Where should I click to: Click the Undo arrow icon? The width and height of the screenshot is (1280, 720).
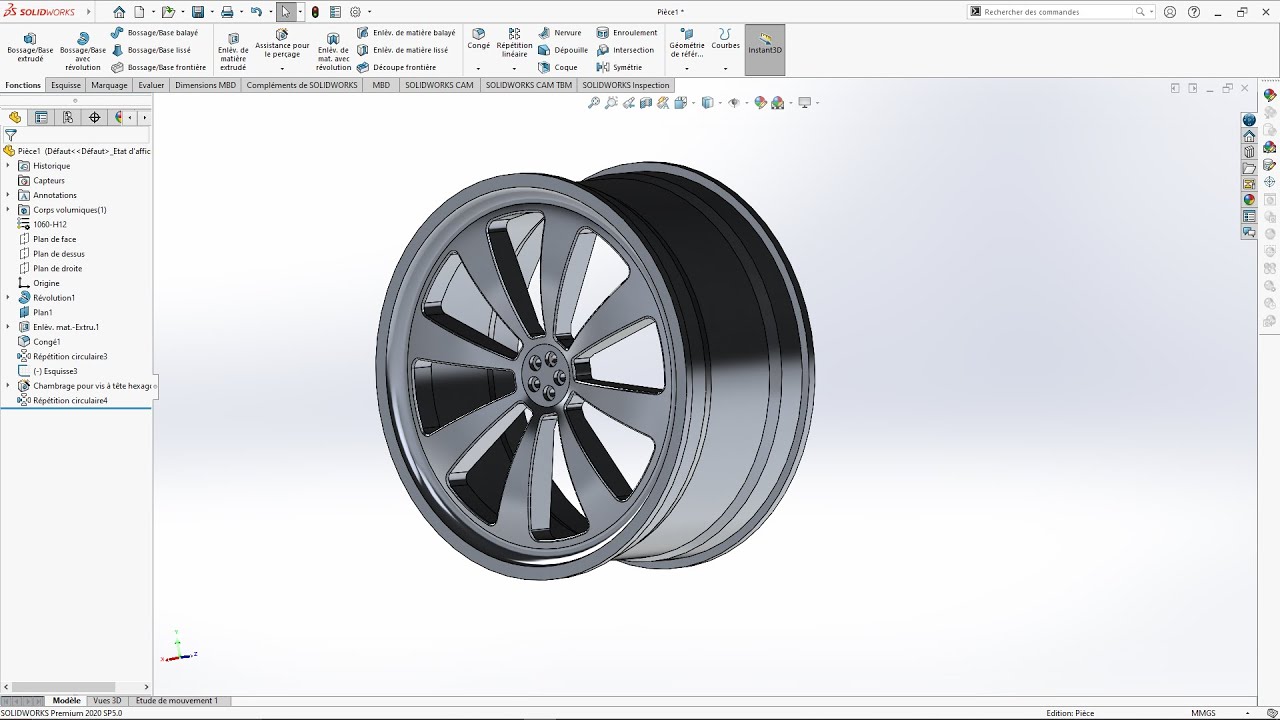pos(256,12)
